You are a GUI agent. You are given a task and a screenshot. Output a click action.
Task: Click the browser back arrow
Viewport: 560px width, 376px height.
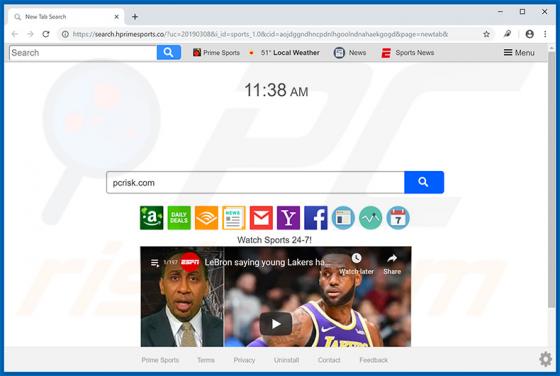coord(15,34)
